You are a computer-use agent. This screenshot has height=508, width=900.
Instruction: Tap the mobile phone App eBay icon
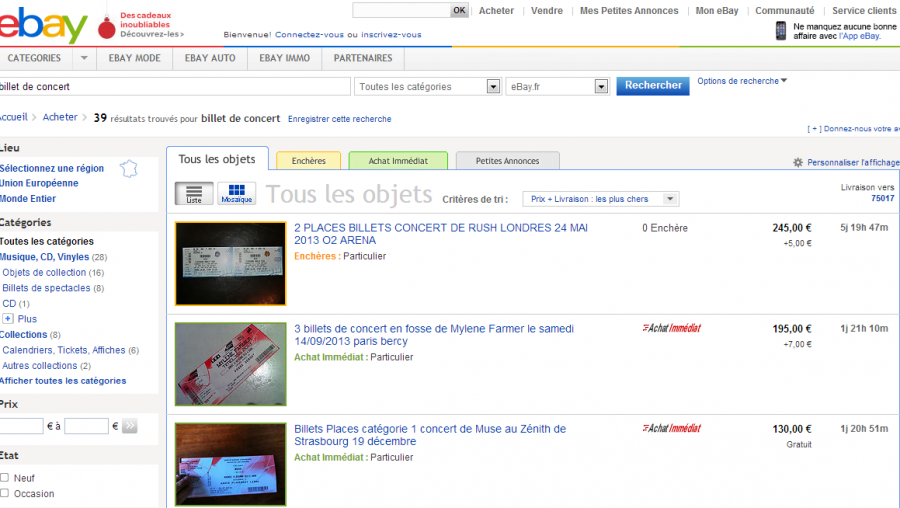pos(781,30)
